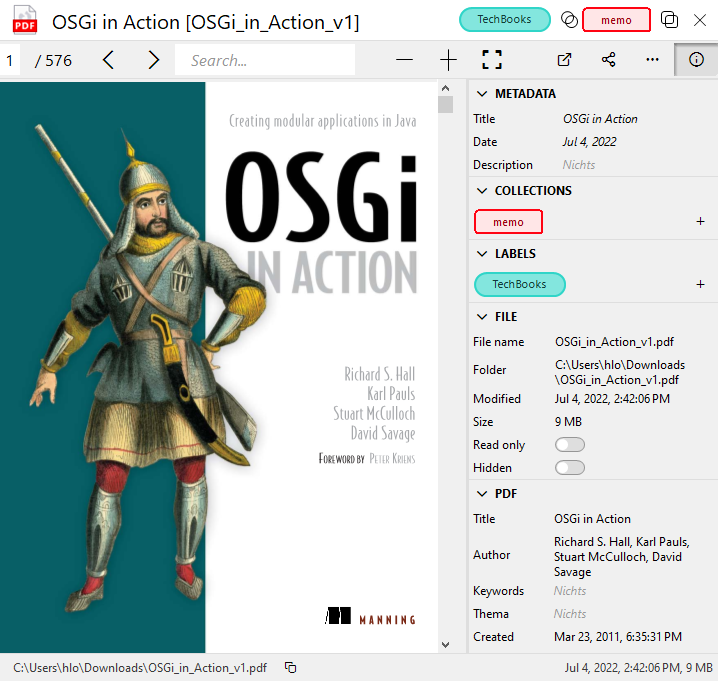718x681 pixels.
Task: Collapse the LABELS section
Action: (482, 254)
